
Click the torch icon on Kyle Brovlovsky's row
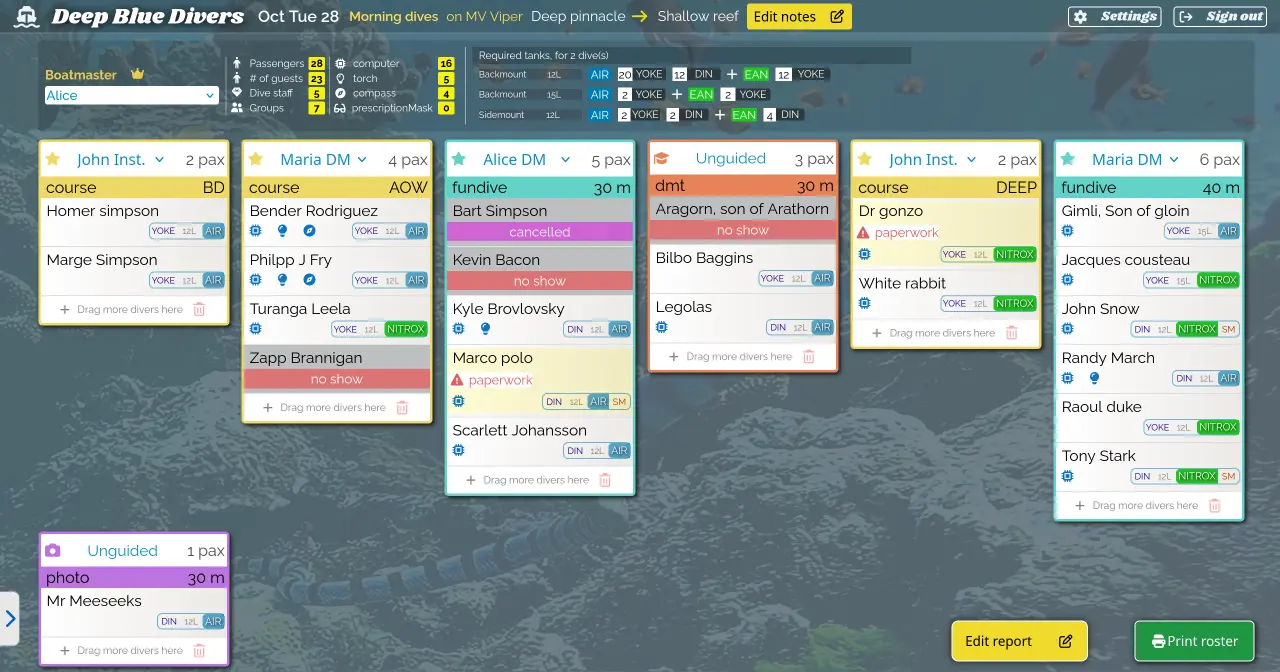coord(485,328)
